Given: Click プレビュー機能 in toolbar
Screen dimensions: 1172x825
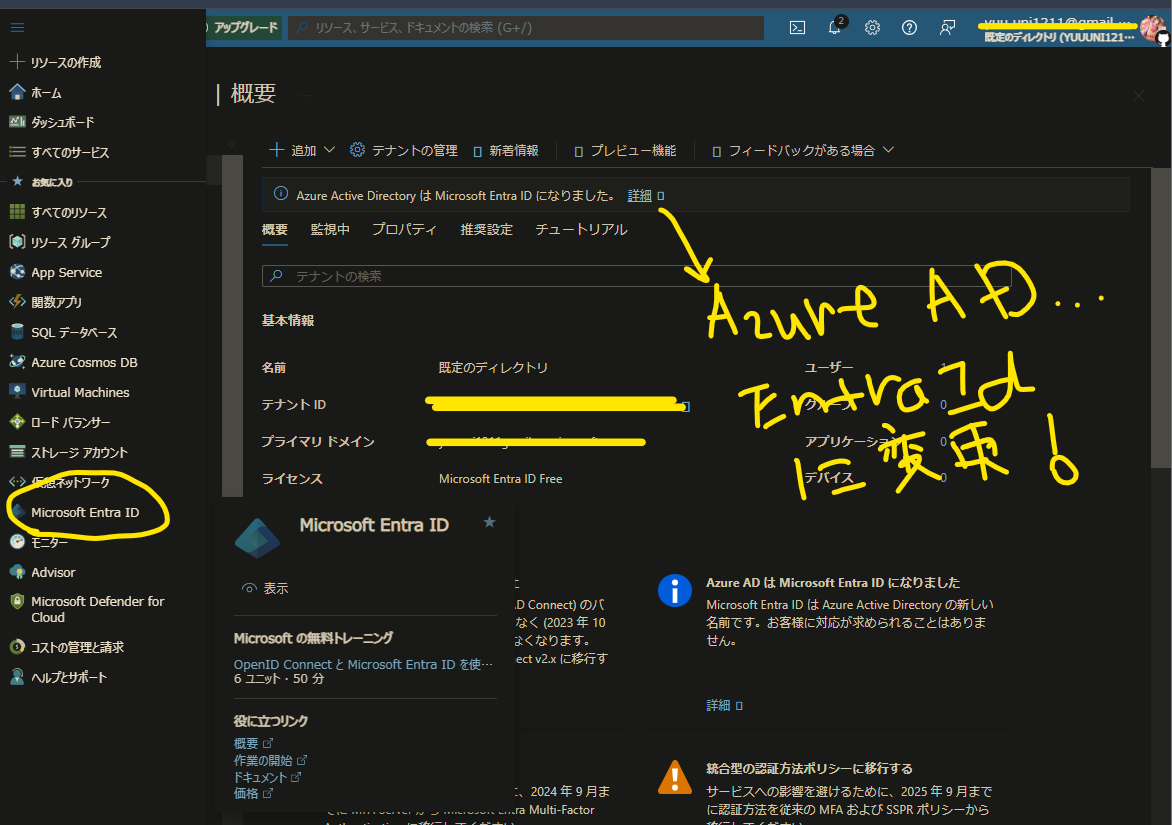Looking at the screenshot, I should pyautogui.click(x=625, y=150).
